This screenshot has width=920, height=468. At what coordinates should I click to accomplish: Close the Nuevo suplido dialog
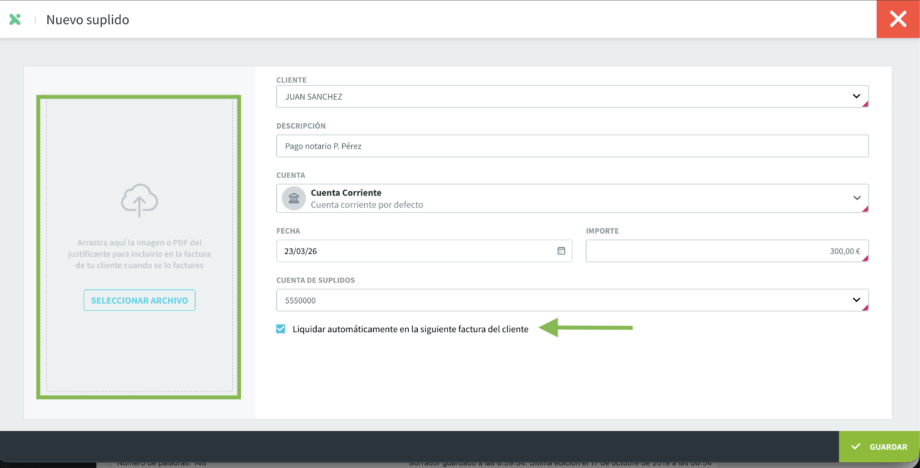pyautogui.click(x=898, y=19)
